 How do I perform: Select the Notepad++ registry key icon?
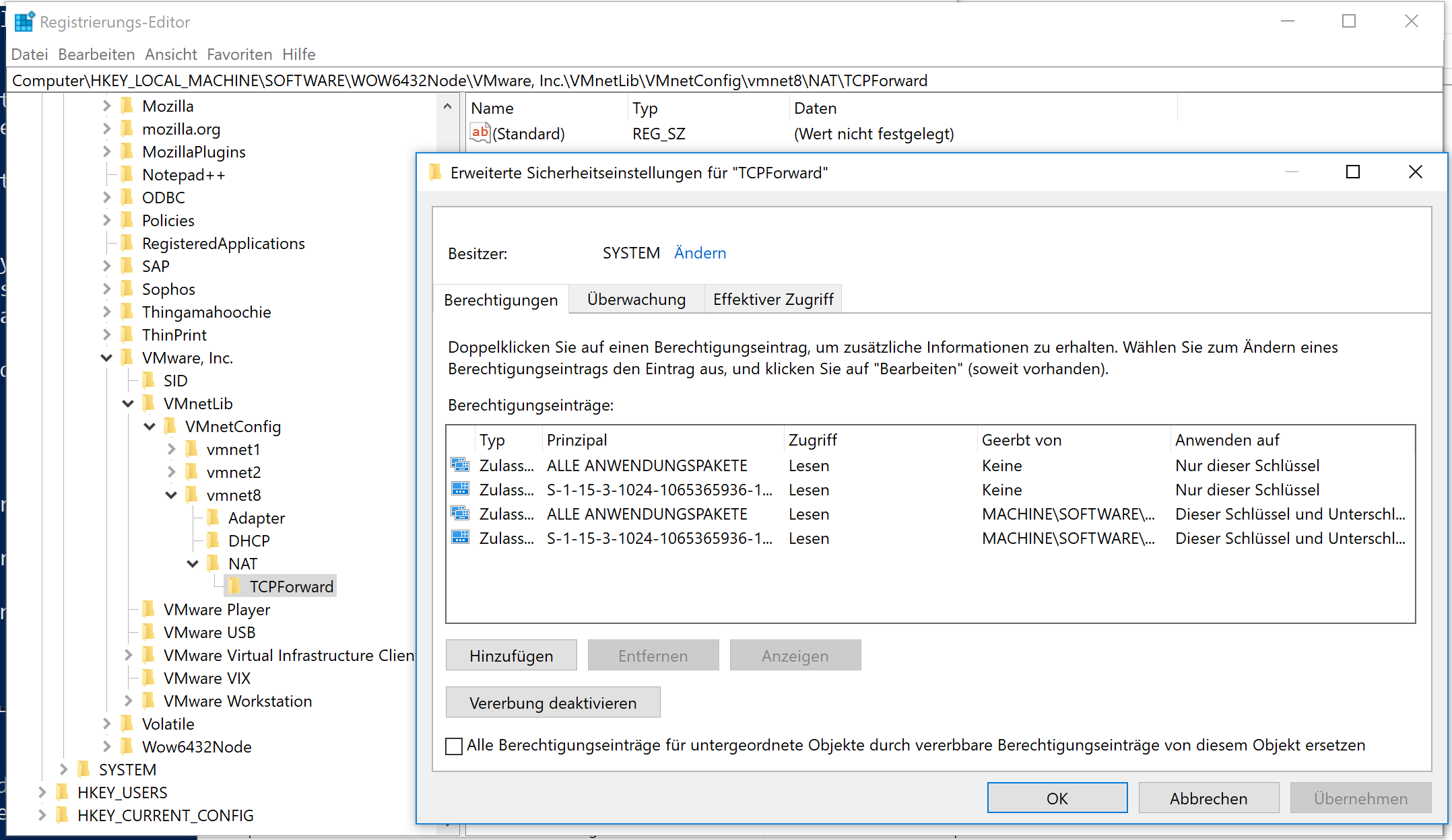tap(128, 174)
